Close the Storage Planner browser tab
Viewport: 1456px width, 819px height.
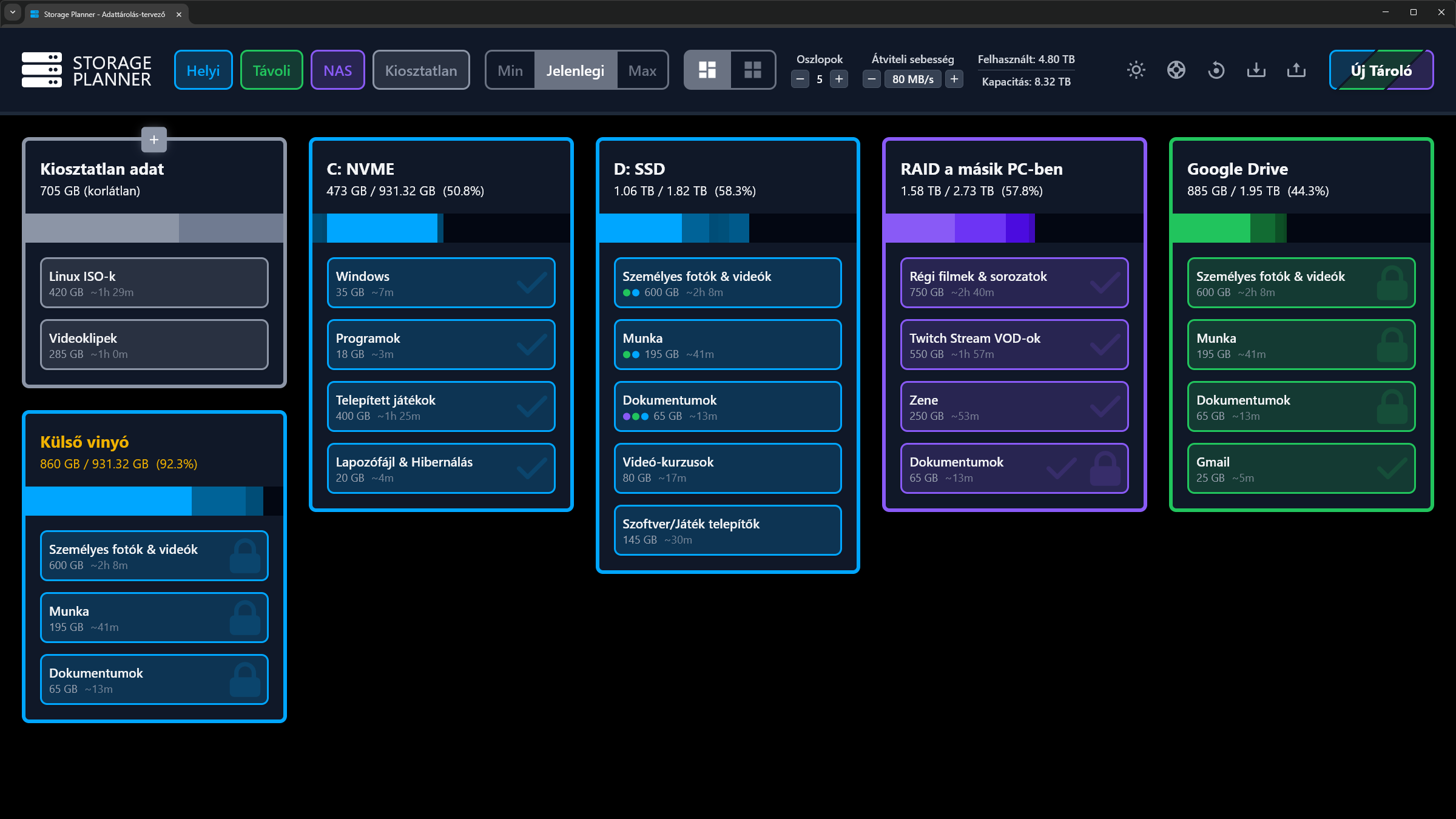pos(179,15)
